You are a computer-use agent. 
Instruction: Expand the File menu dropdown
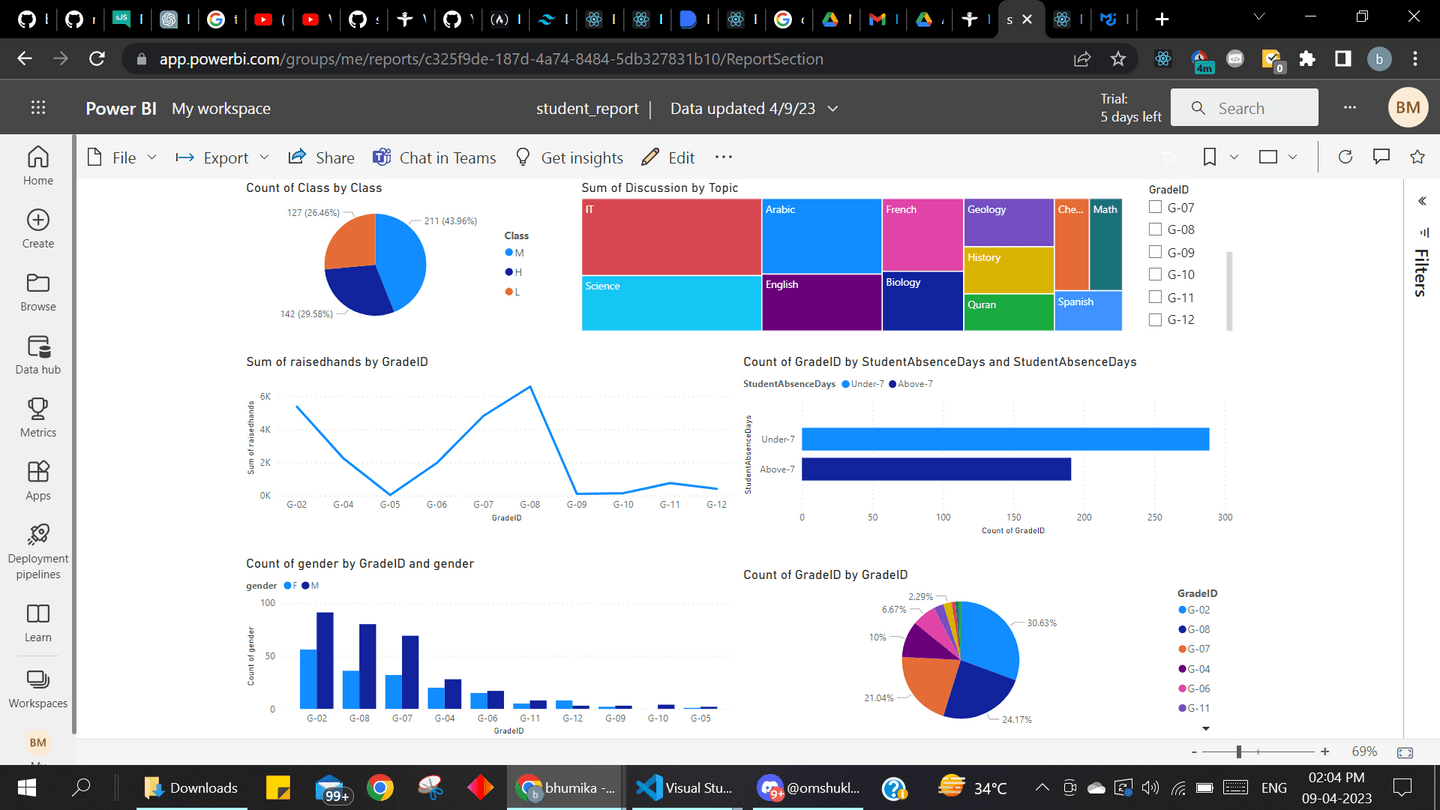(x=152, y=157)
